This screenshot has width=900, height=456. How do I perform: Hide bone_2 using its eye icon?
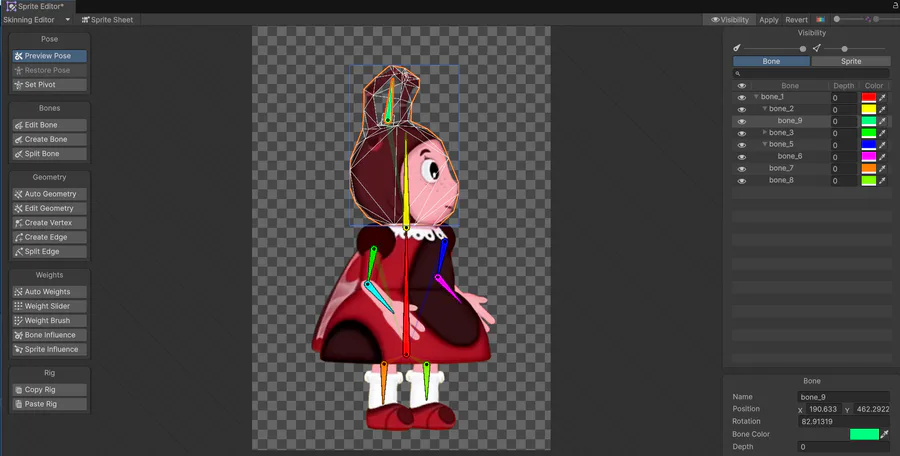coord(742,109)
